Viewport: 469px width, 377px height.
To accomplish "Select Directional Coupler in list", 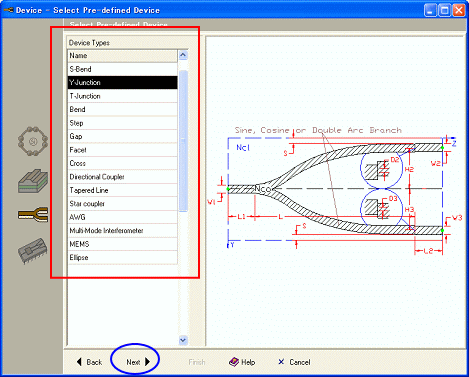I will [x=122, y=177].
